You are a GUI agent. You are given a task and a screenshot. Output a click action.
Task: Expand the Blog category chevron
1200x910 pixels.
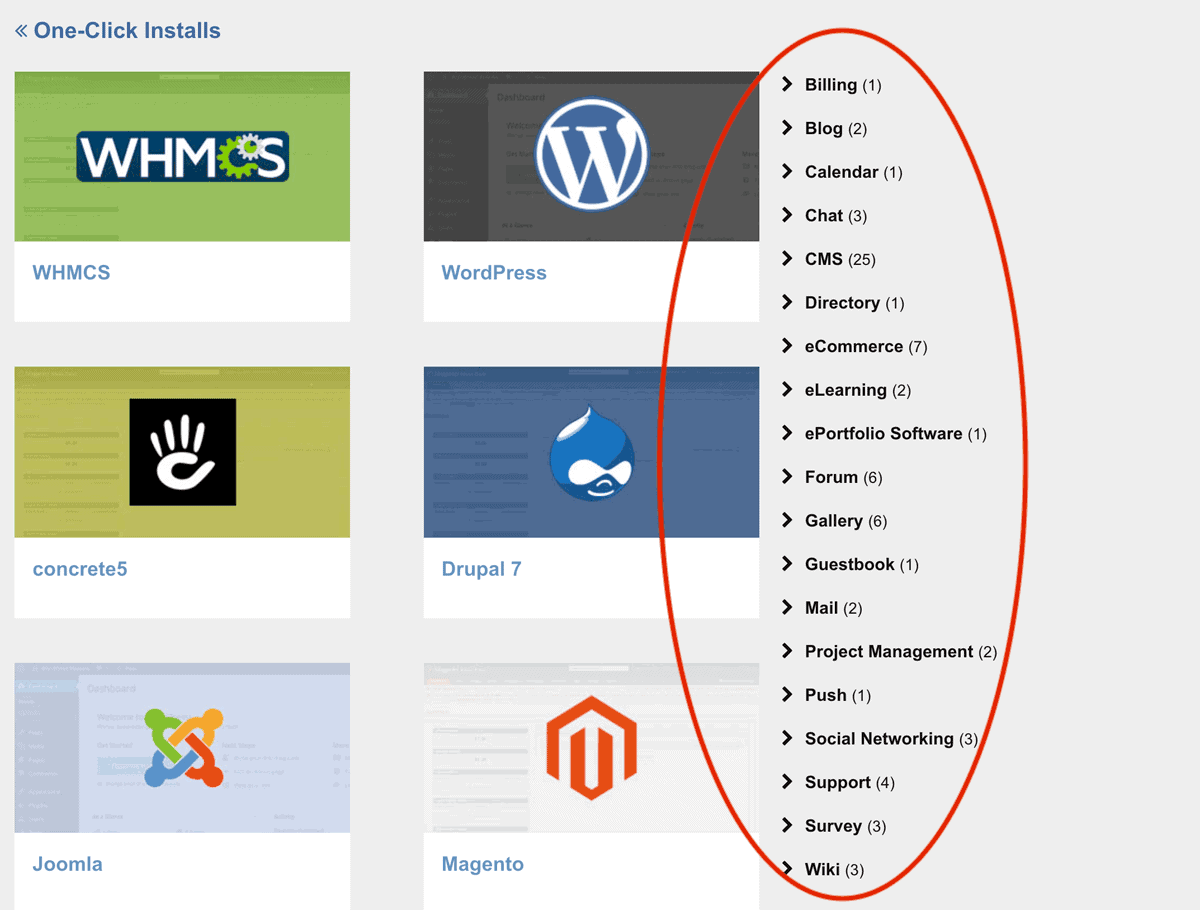click(787, 128)
